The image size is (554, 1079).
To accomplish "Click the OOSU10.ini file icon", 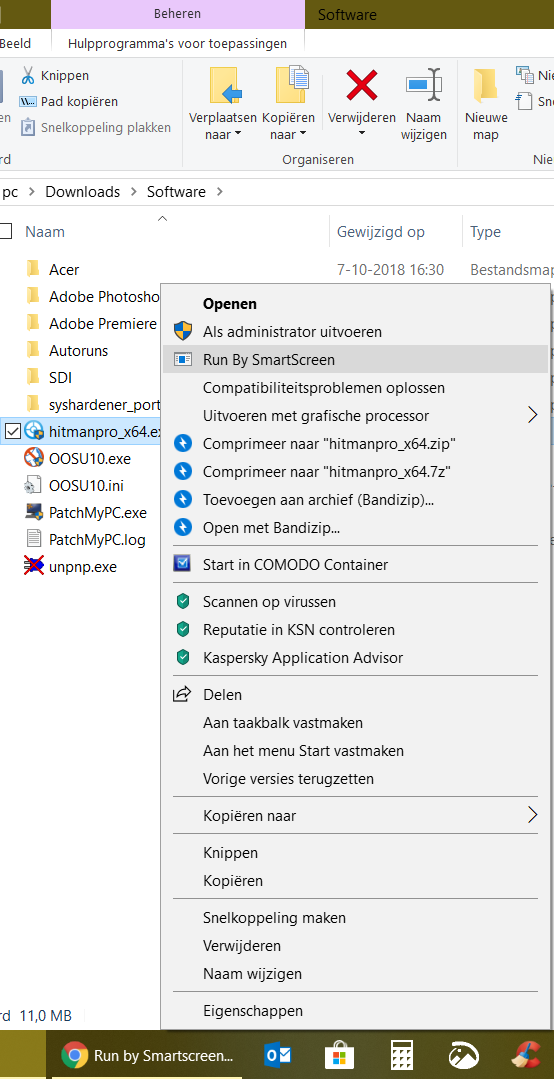I will [33, 486].
